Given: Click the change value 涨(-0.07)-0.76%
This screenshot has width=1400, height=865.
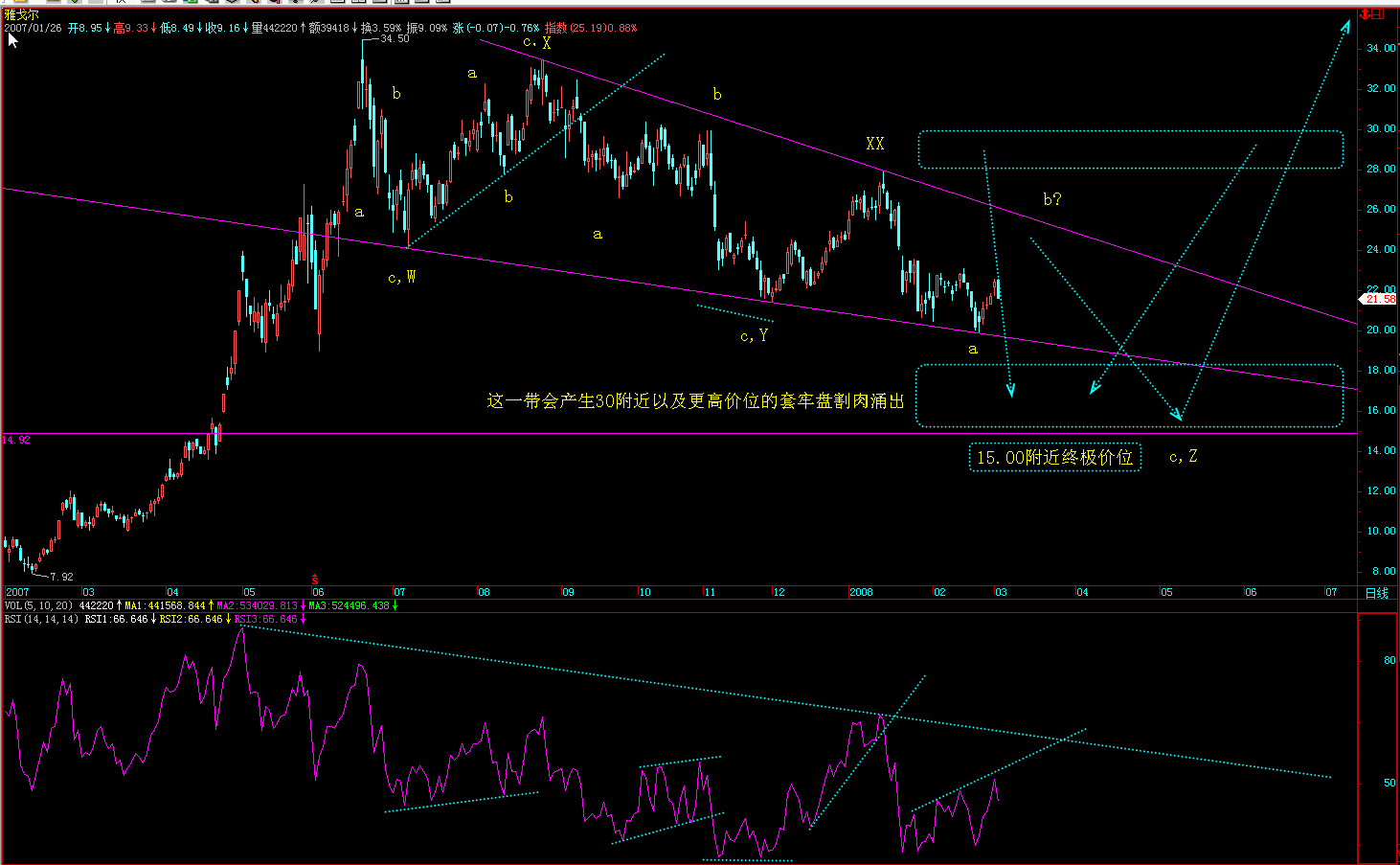Looking at the screenshot, I should point(496,28).
